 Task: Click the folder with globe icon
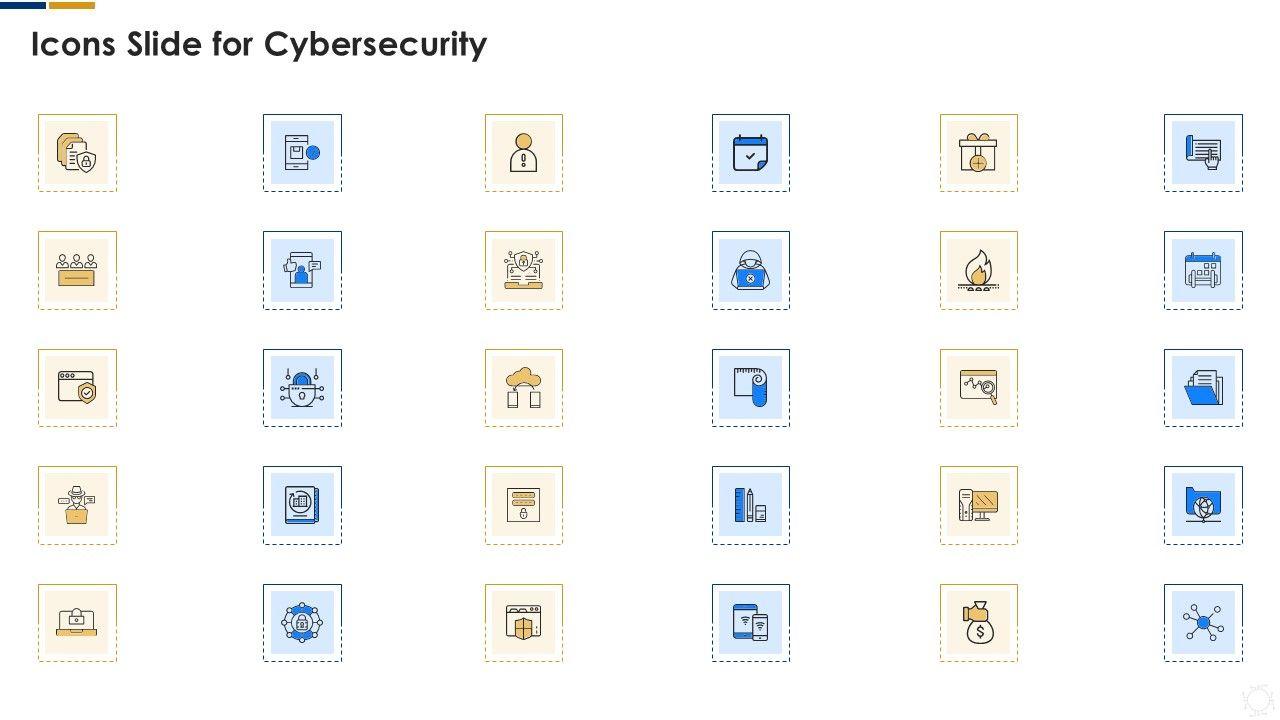(1203, 505)
